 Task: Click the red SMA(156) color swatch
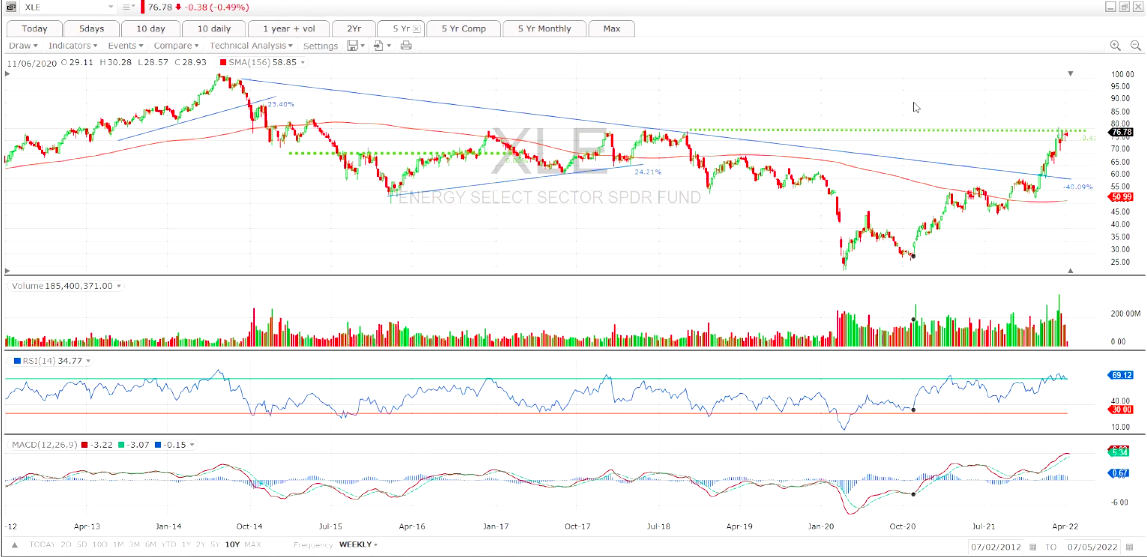[x=225, y=63]
